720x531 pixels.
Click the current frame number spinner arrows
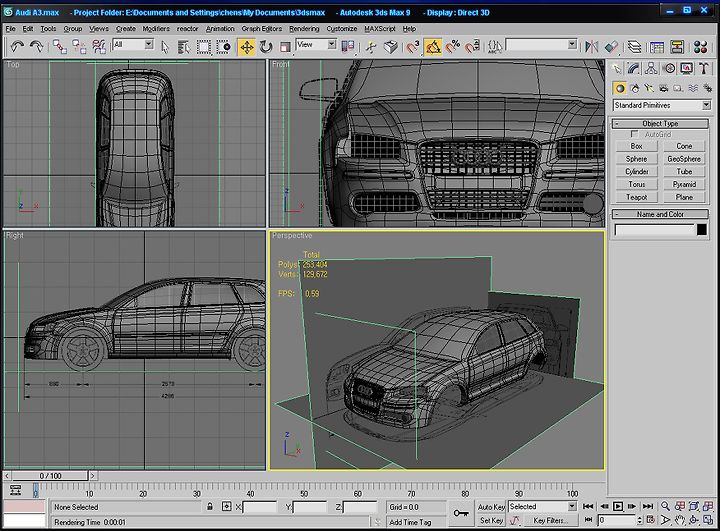[640, 520]
